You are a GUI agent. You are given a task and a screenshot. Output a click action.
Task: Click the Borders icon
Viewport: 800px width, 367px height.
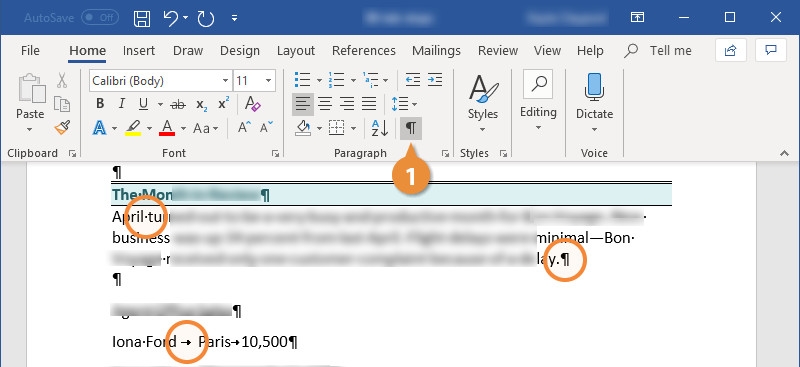click(x=337, y=128)
